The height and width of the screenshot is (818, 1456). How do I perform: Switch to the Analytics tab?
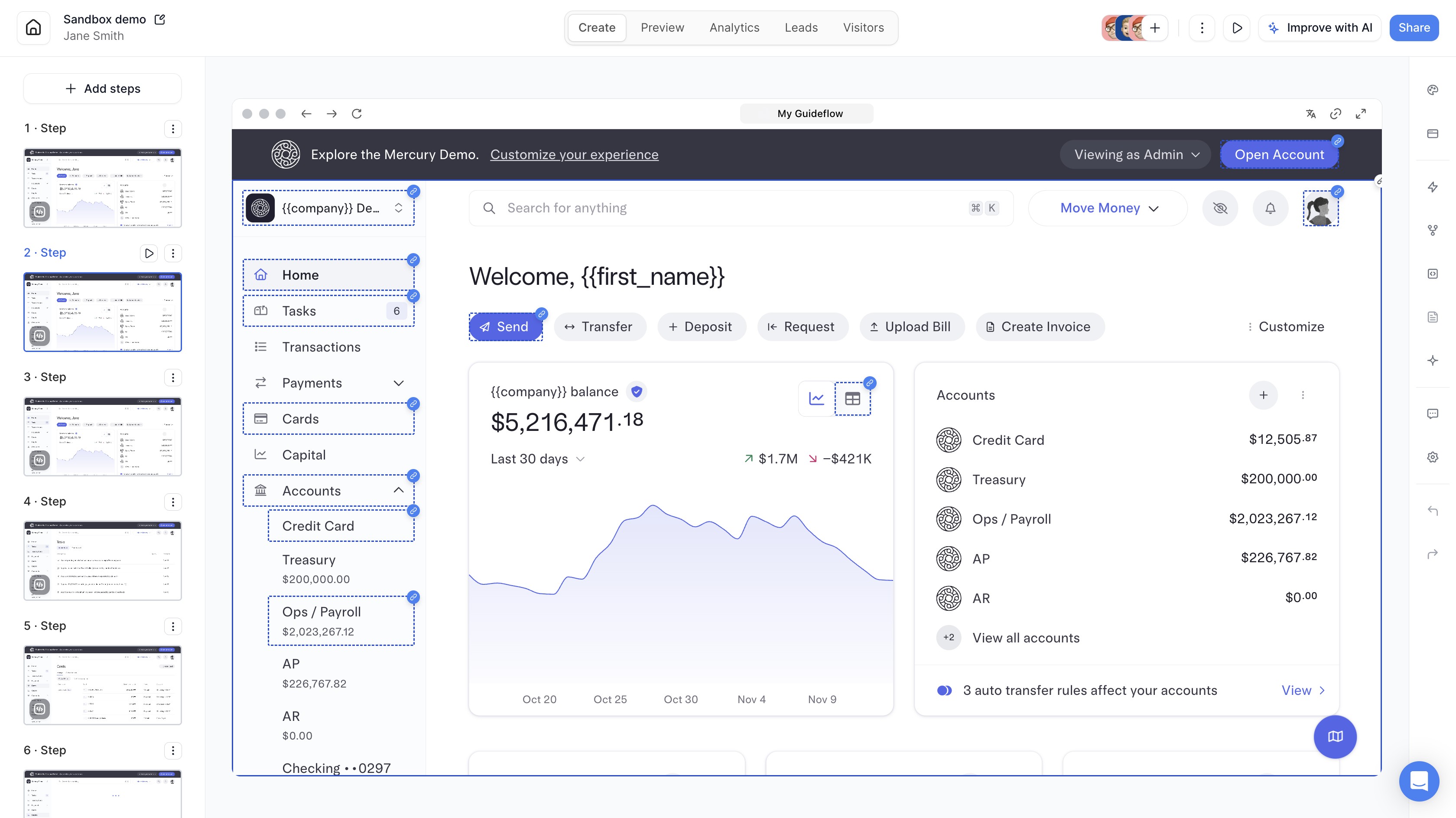click(734, 28)
